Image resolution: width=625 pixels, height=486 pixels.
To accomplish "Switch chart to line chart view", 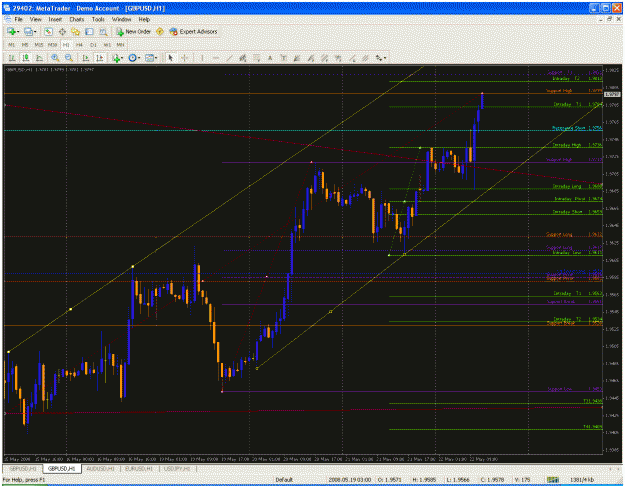I will tap(39, 58).
